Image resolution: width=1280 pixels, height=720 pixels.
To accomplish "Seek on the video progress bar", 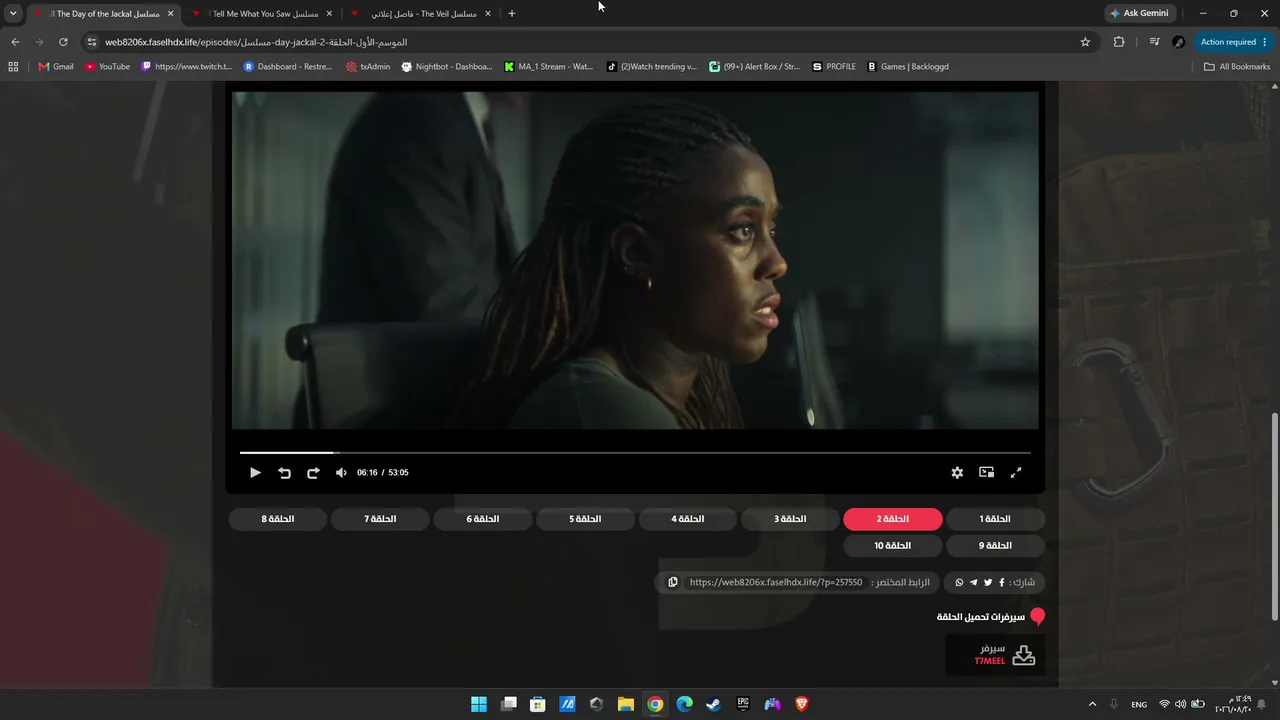I will [x=635, y=453].
